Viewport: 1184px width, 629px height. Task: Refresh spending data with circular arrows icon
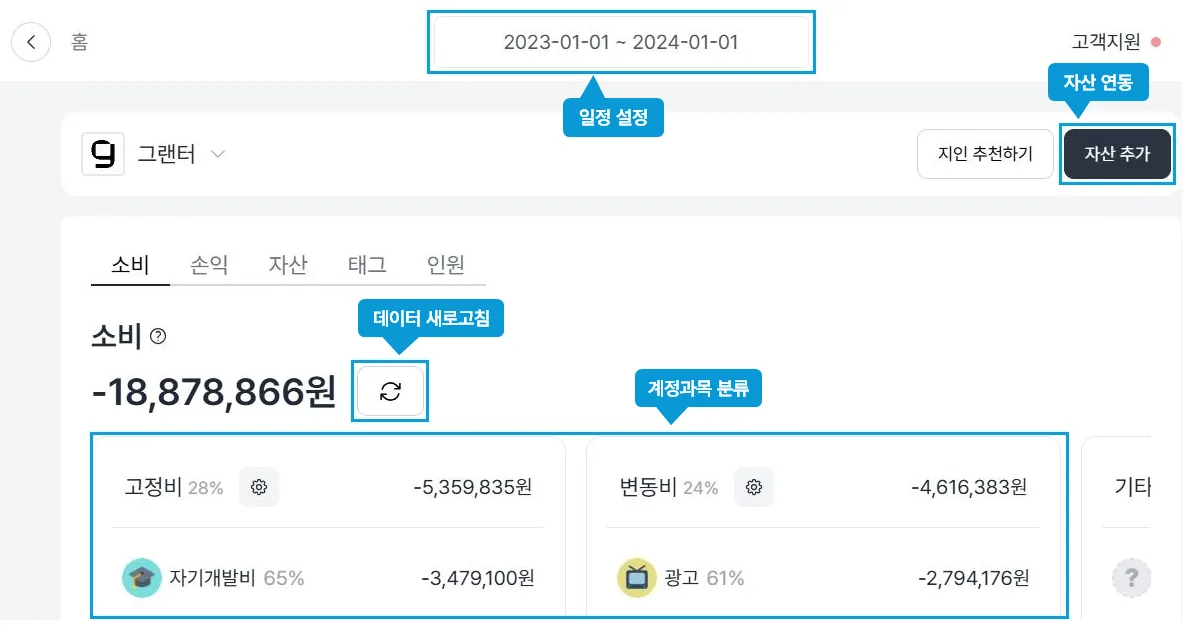pos(390,391)
